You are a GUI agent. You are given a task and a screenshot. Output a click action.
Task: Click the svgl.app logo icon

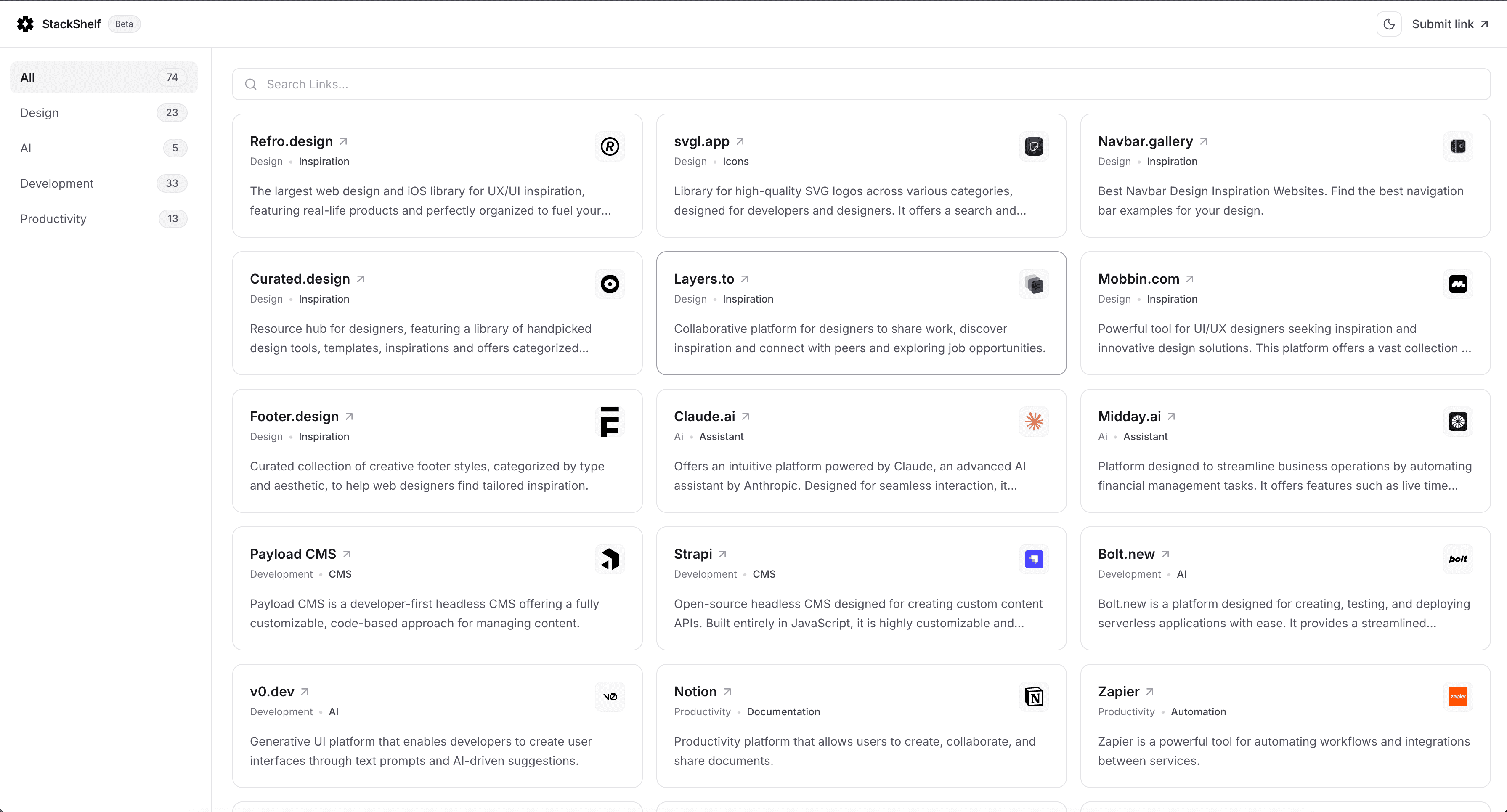pos(1034,146)
